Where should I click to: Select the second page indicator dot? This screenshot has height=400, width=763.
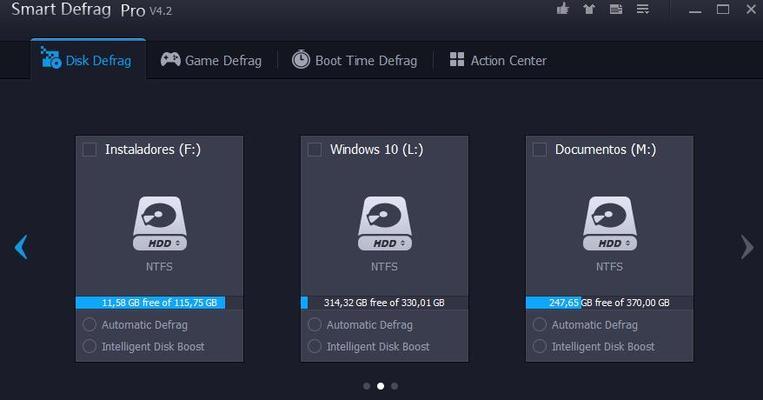click(x=381, y=386)
